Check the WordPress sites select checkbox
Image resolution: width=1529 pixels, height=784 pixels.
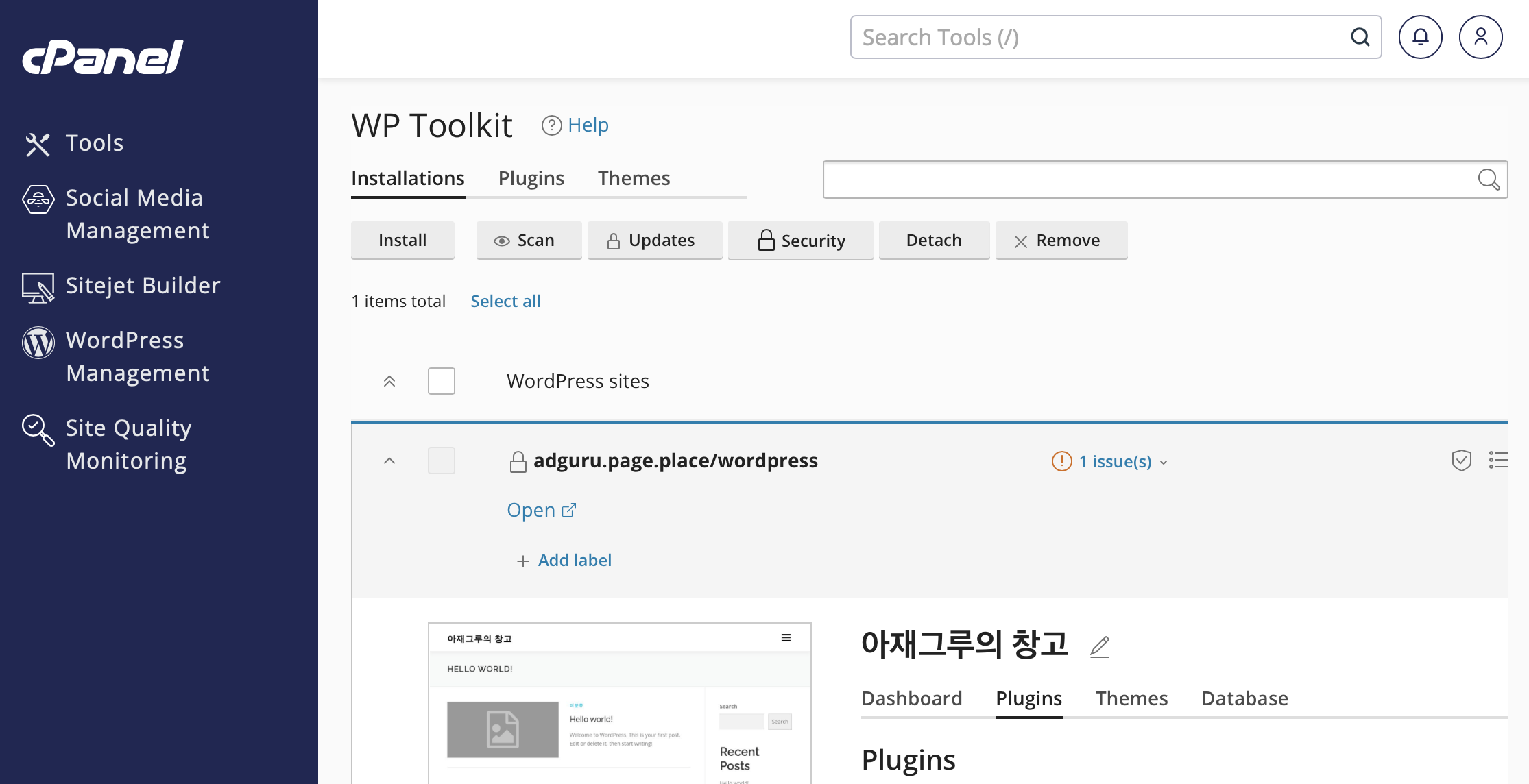point(442,381)
